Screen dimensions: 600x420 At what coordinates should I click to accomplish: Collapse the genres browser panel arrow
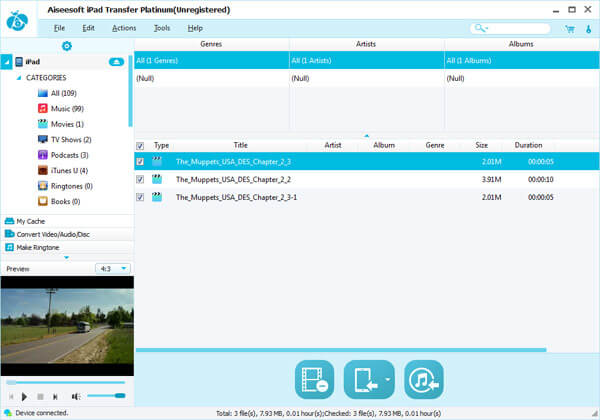pos(367,136)
